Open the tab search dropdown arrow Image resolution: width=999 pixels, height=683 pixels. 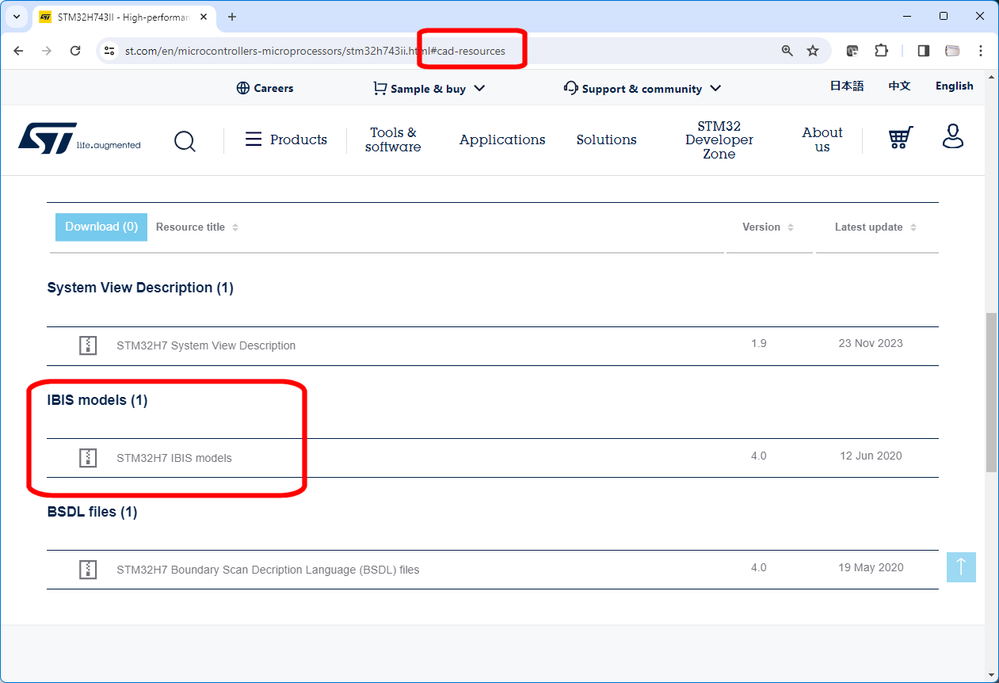(17, 17)
